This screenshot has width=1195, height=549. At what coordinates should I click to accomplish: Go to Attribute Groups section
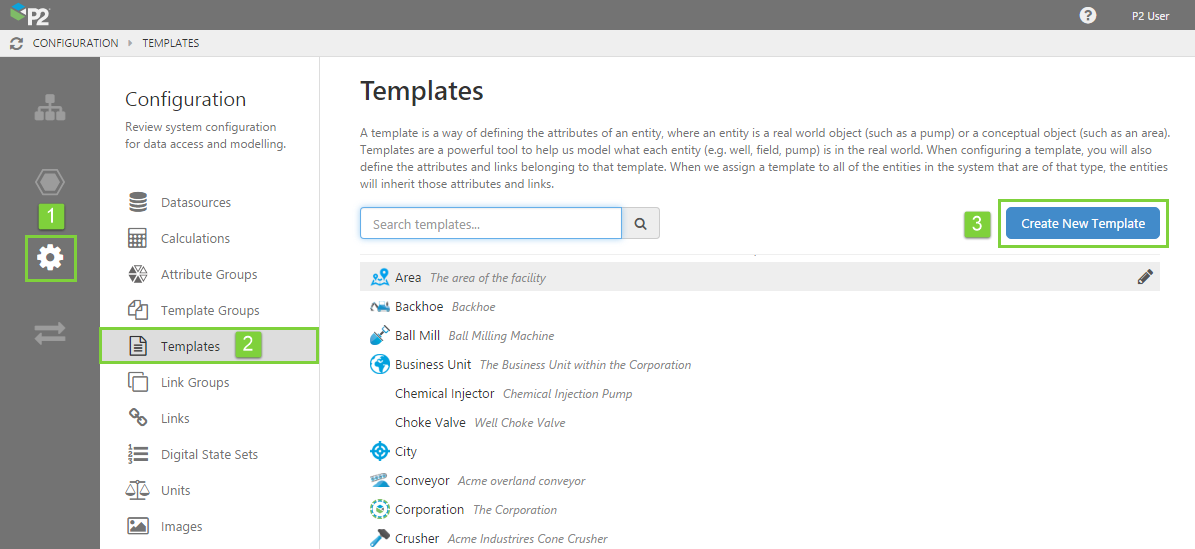(x=208, y=275)
